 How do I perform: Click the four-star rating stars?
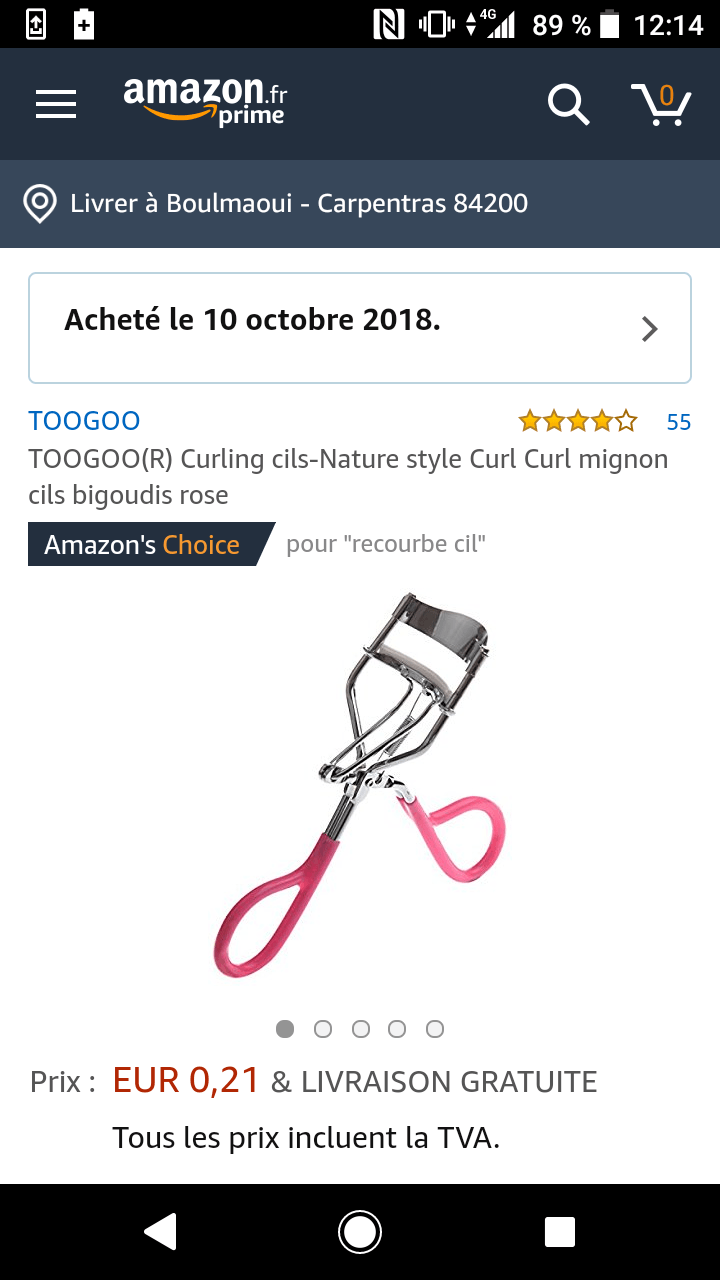pyautogui.click(x=578, y=421)
